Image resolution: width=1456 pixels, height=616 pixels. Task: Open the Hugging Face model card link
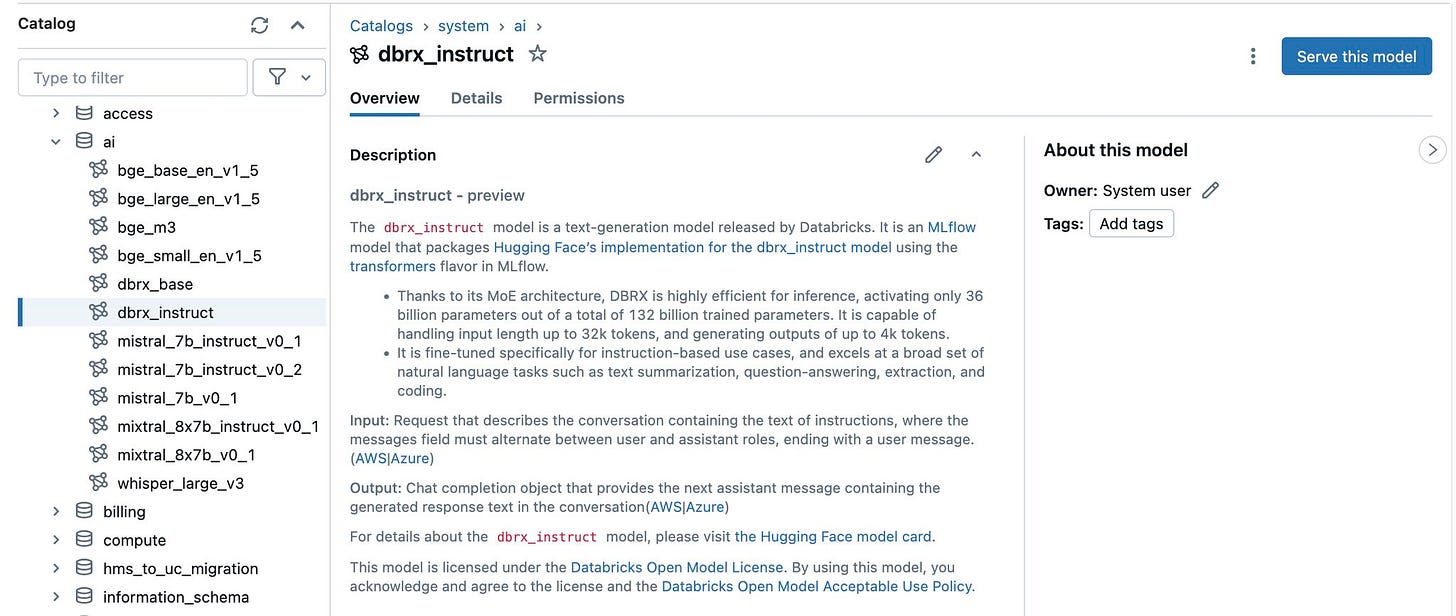[833, 537]
